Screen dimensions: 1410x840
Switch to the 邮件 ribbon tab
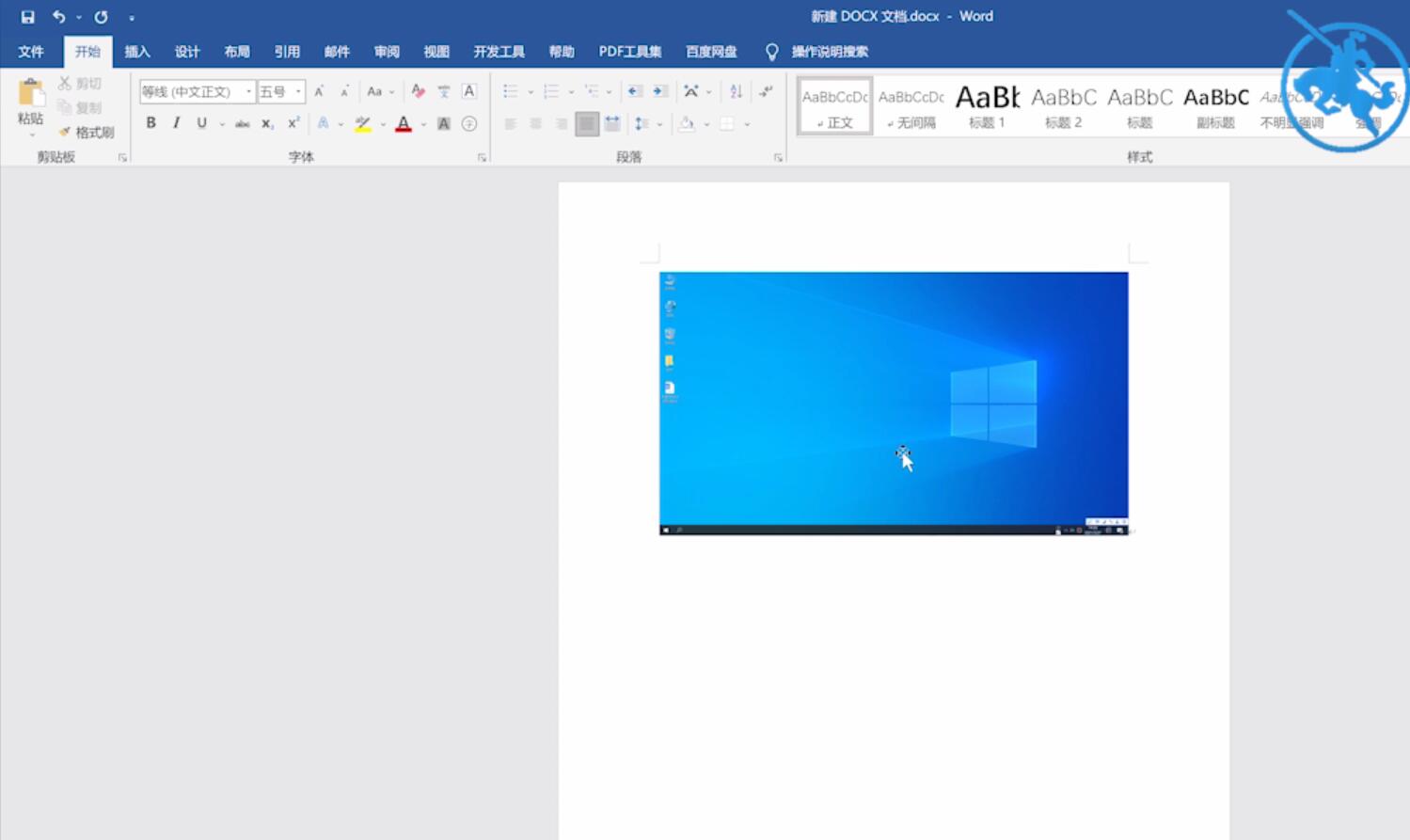point(337,52)
